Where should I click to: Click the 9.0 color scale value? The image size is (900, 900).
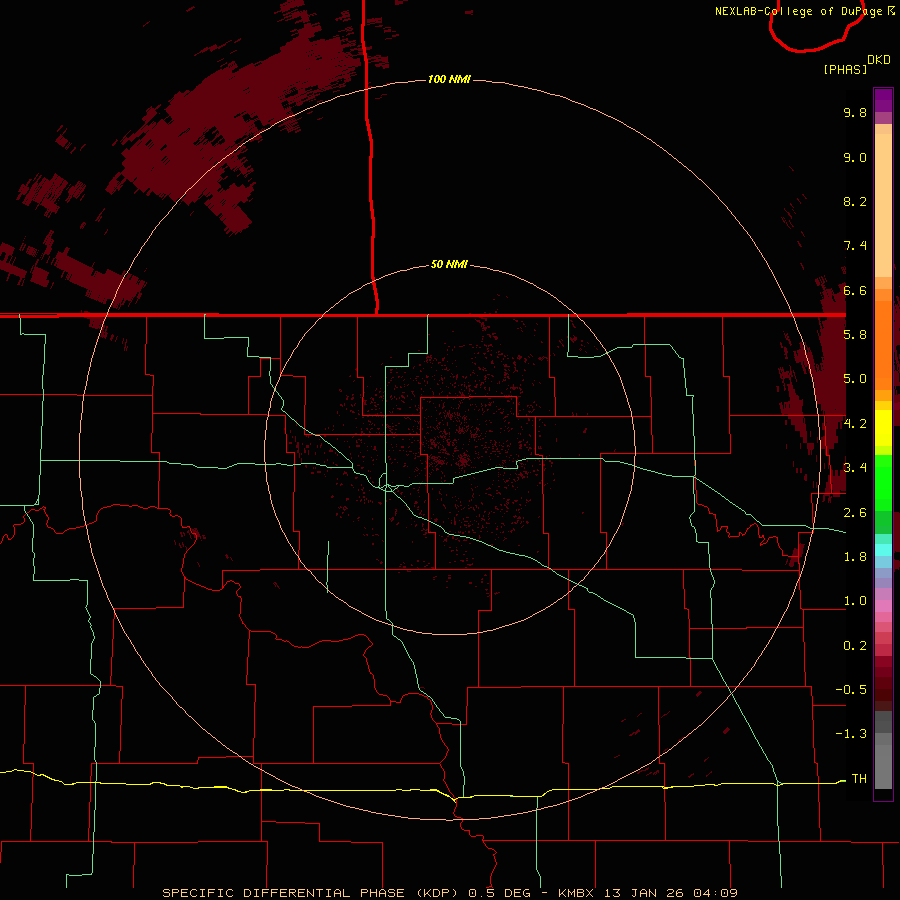tap(855, 157)
